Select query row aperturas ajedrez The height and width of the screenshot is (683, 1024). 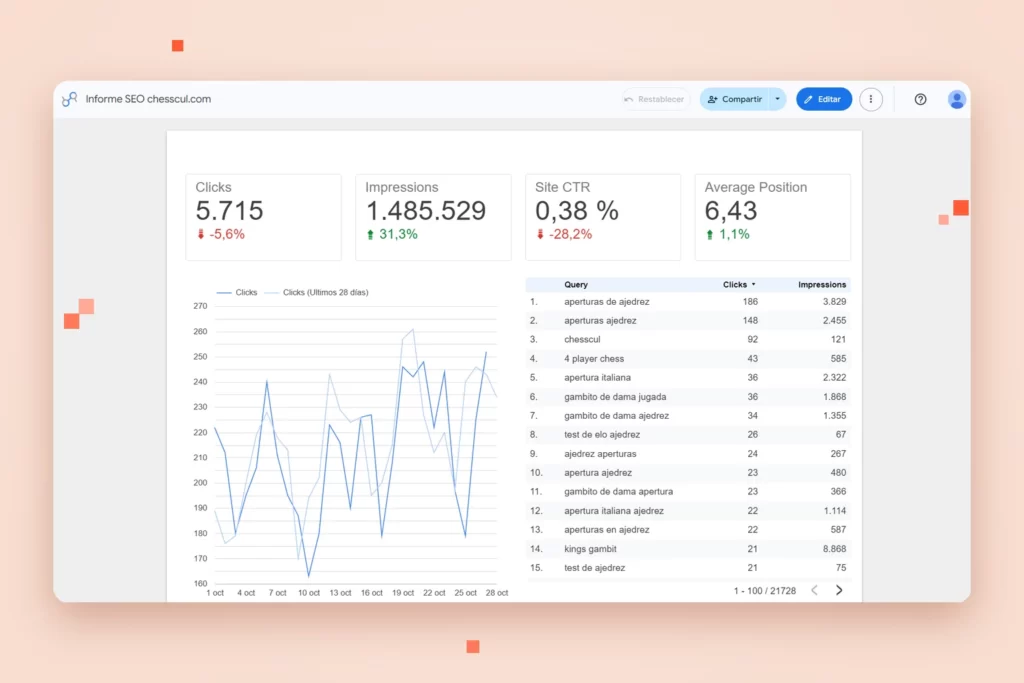pyautogui.click(x=688, y=321)
